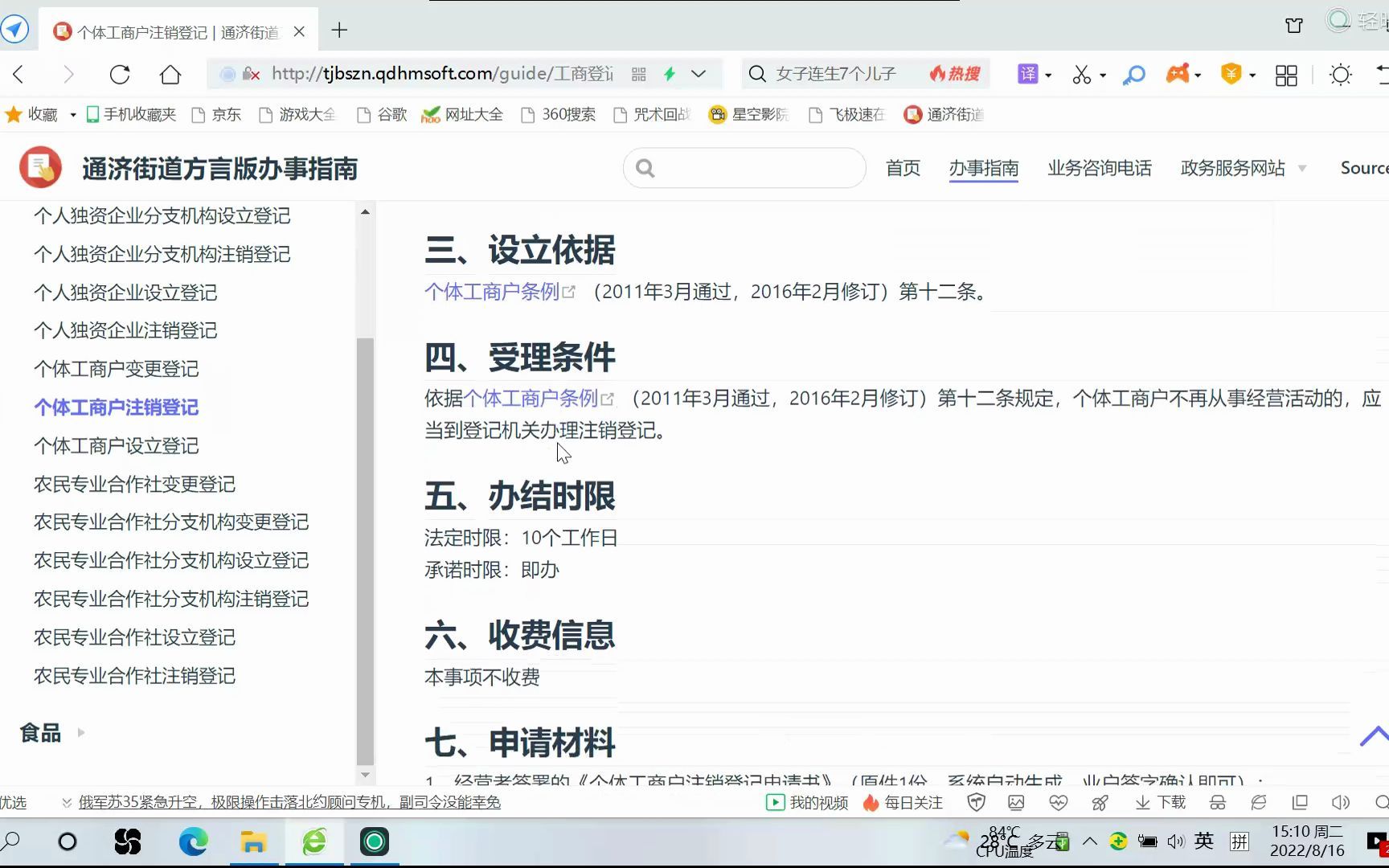Click the browser forward arrow
The image size is (1389, 868).
68,75
